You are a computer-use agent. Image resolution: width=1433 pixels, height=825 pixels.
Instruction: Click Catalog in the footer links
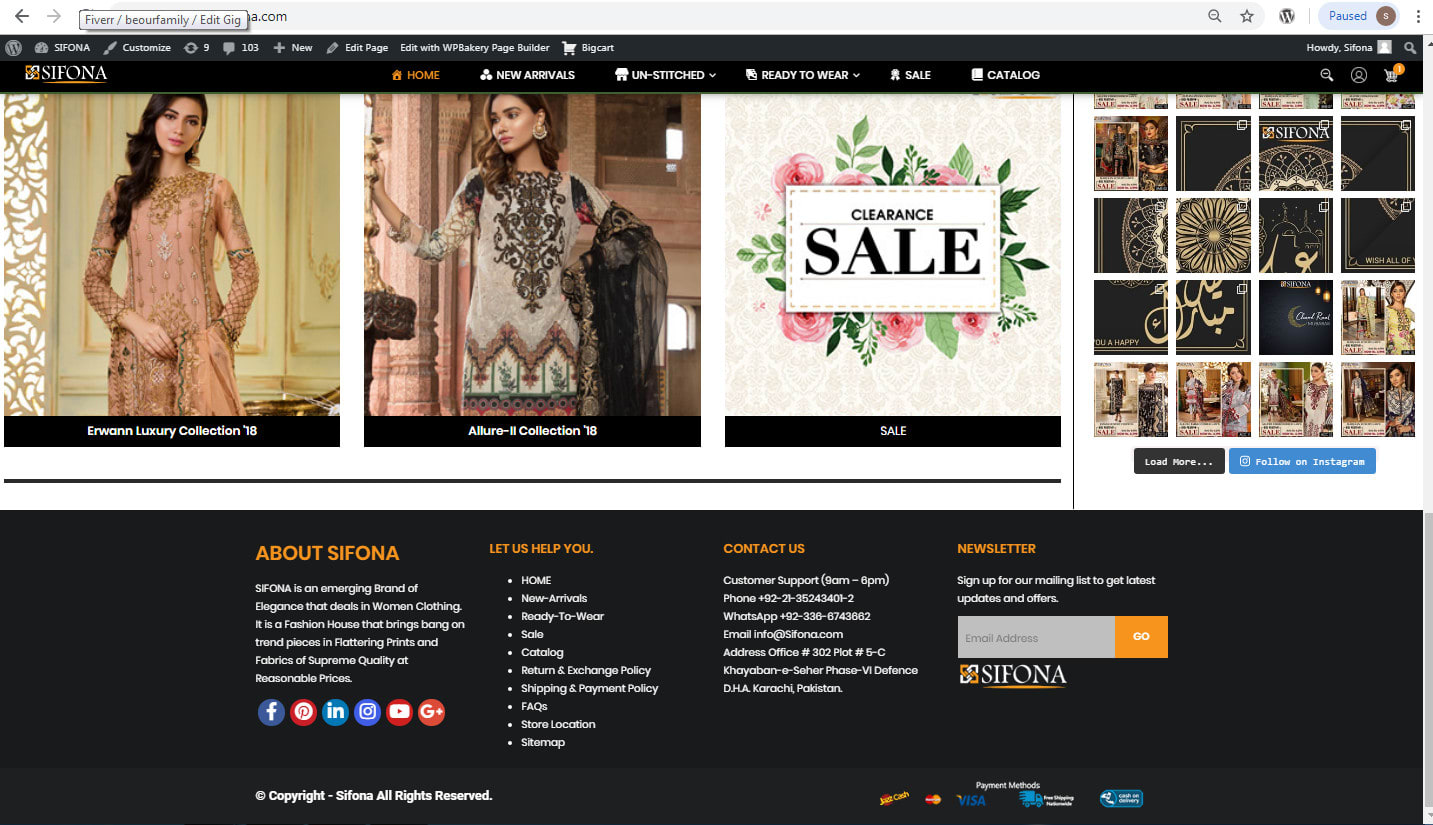542,652
